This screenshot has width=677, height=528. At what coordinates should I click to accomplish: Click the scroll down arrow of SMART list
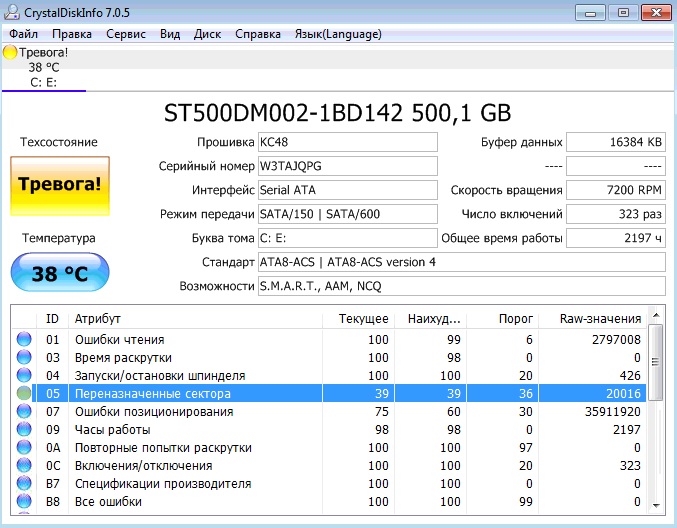[656, 505]
